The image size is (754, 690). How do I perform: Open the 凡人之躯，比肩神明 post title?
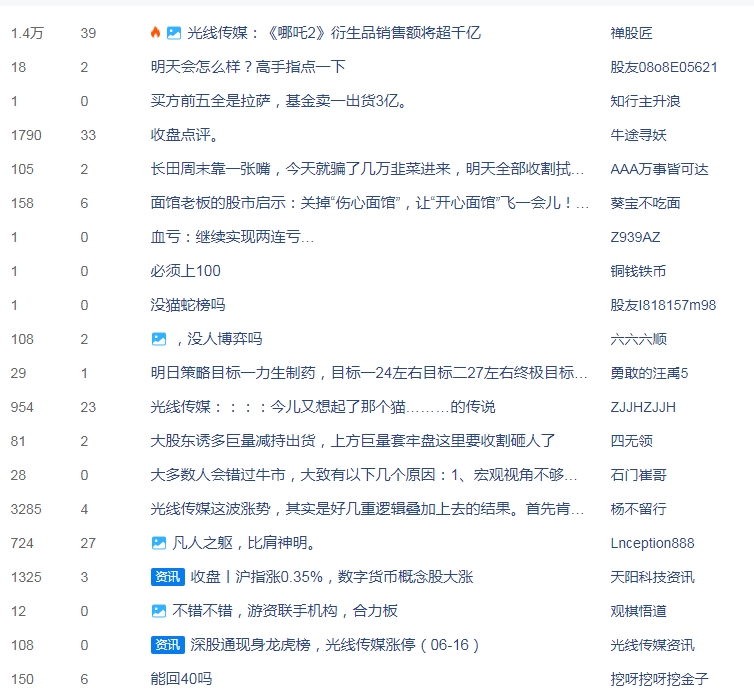(x=245, y=543)
